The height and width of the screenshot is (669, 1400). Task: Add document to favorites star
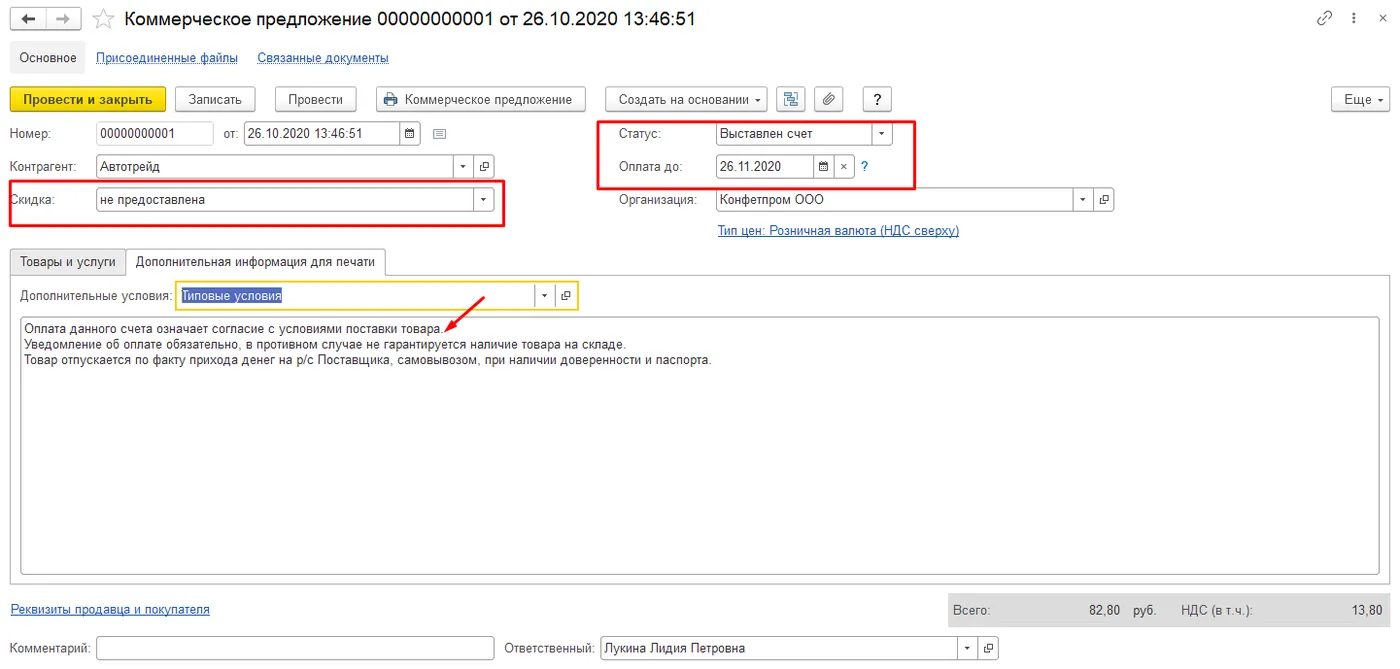tap(103, 19)
